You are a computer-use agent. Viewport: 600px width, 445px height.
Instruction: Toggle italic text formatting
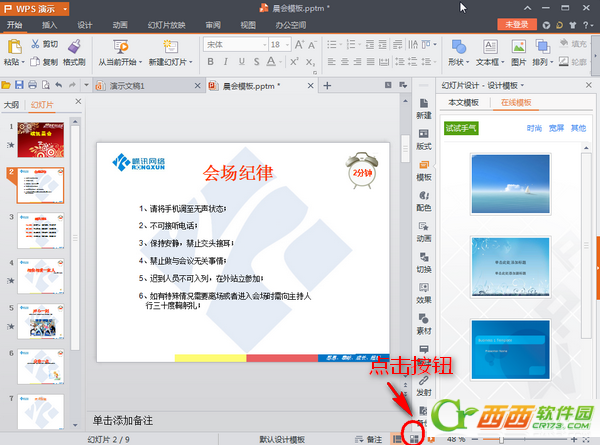[x=226, y=62]
